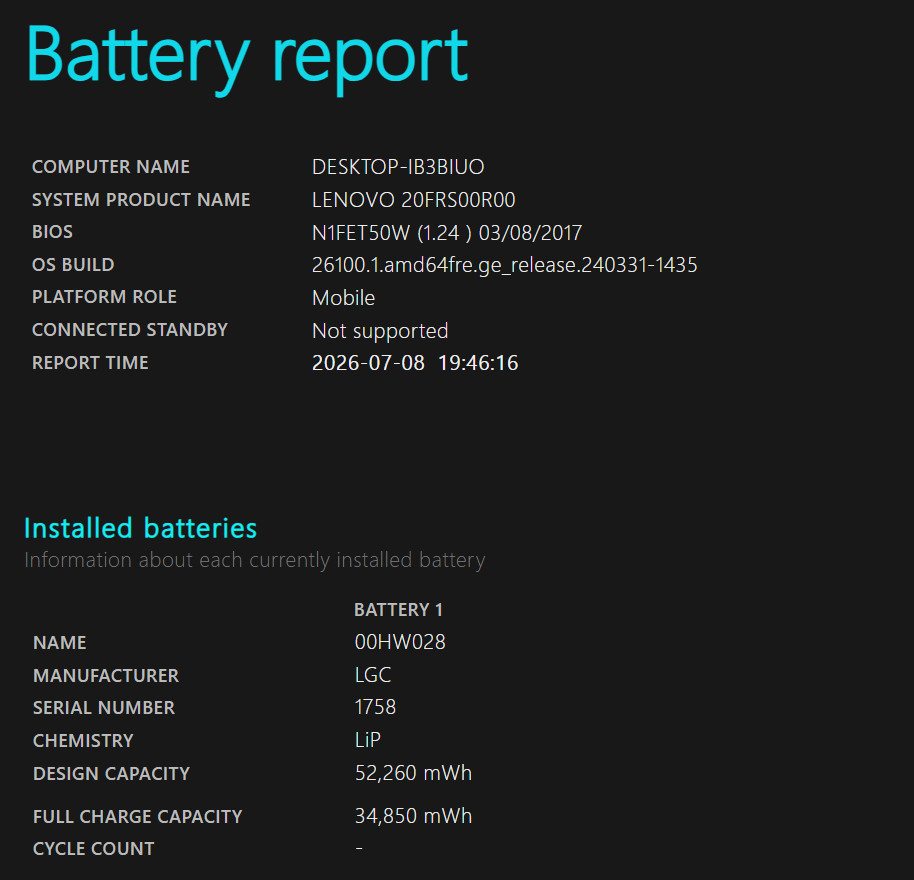Select the LENOVO 20FRS00R00 value
Viewport: 914px width, 880px height.
coord(414,200)
